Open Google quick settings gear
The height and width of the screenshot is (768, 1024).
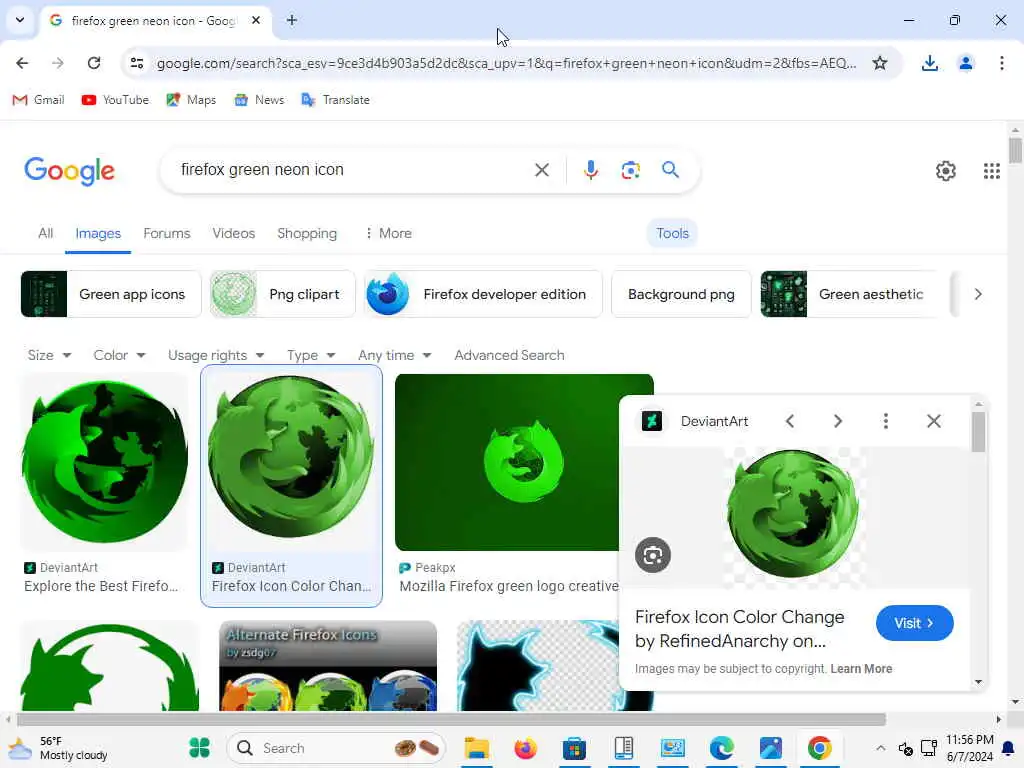(946, 171)
